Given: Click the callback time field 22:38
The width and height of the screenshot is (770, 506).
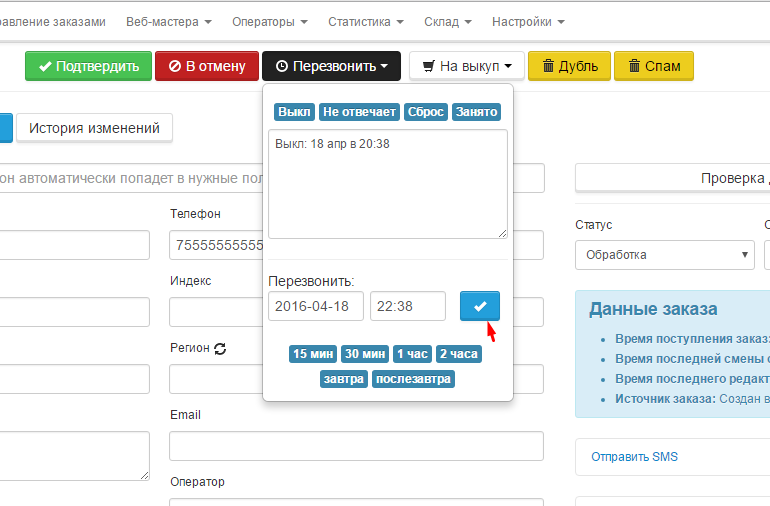Looking at the screenshot, I should (408, 306).
